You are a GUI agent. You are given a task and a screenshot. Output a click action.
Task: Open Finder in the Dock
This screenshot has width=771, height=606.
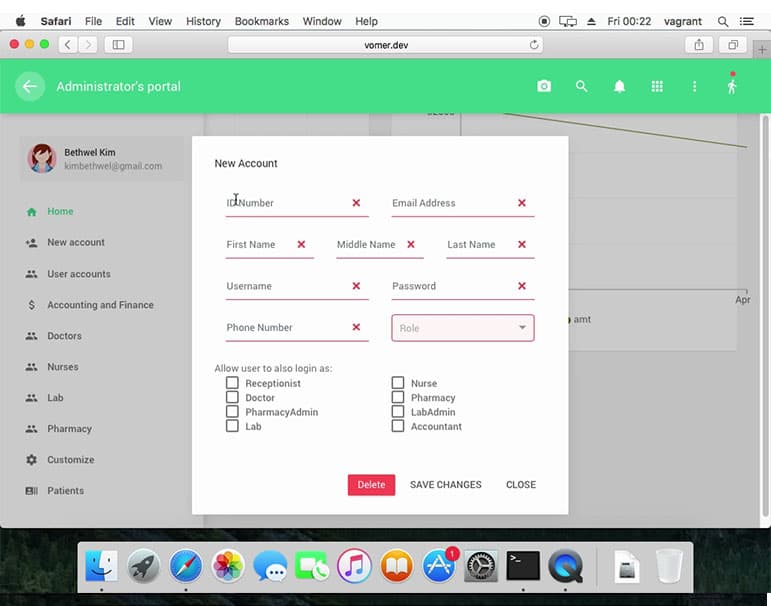point(101,566)
